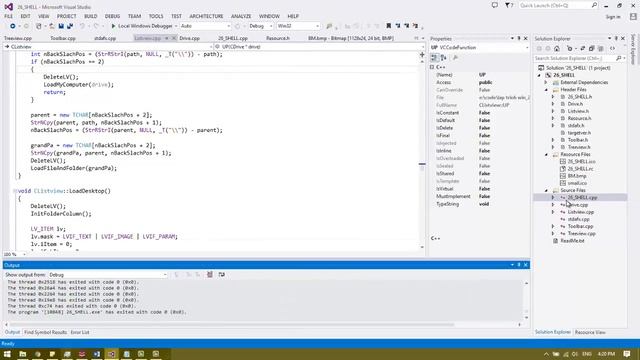Open the Windows Start menu
Screen dimensions: 640x360
click(x=7, y=354)
